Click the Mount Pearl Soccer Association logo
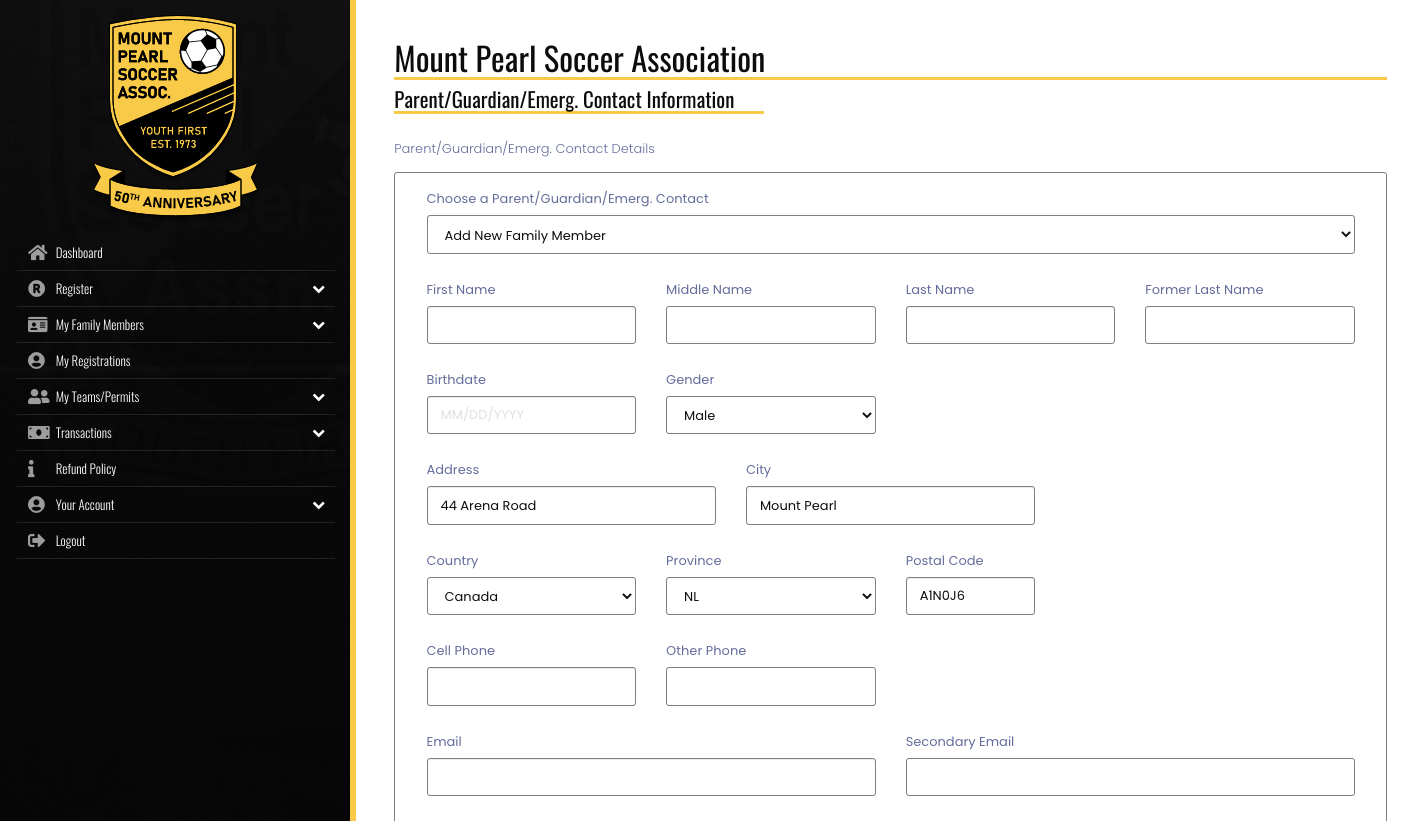Screen dimensions: 1425x821 point(175,115)
